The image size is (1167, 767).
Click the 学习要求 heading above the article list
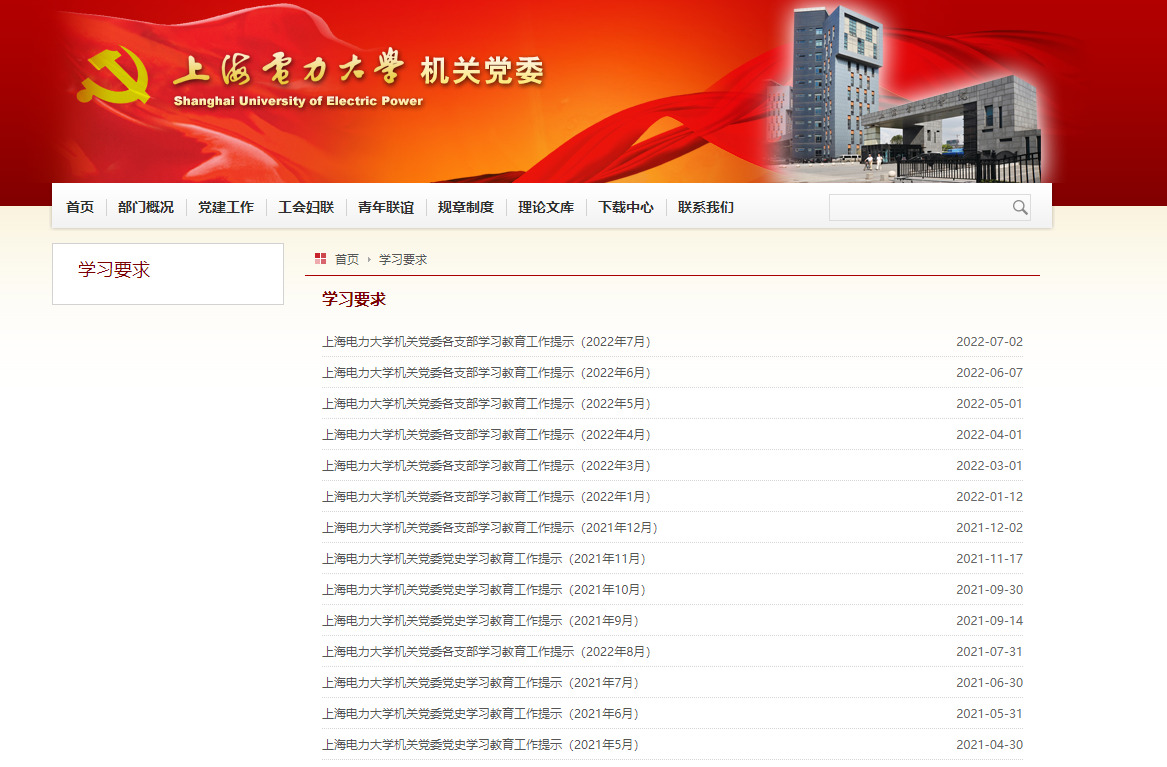[x=354, y=300]
